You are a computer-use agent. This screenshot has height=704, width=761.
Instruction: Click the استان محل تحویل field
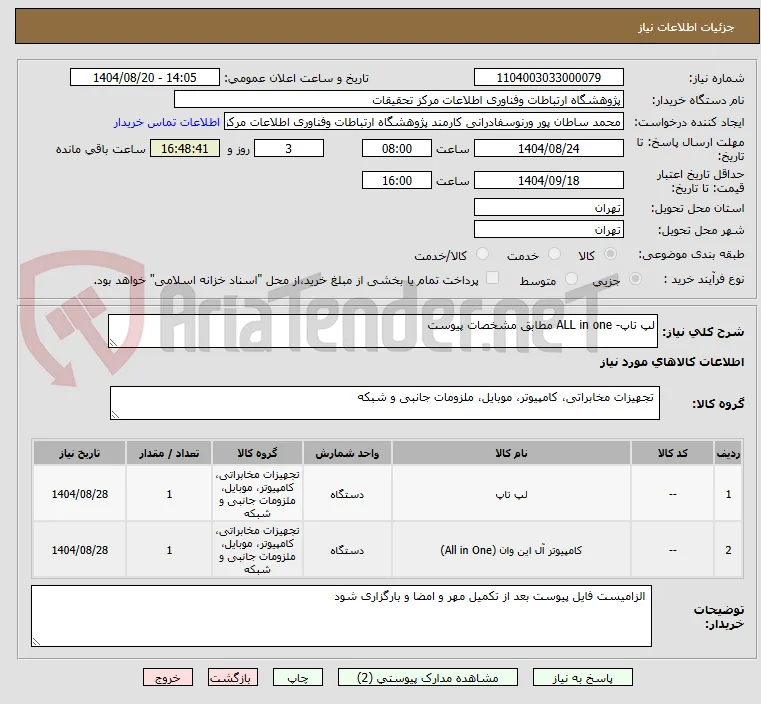click(548, 208)
